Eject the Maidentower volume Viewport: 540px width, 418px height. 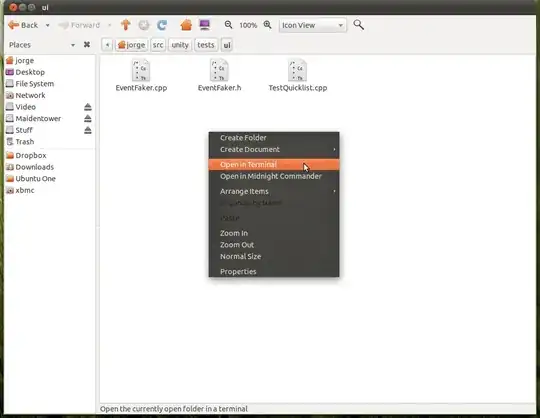pyautogui.click(x=88, y=119)
